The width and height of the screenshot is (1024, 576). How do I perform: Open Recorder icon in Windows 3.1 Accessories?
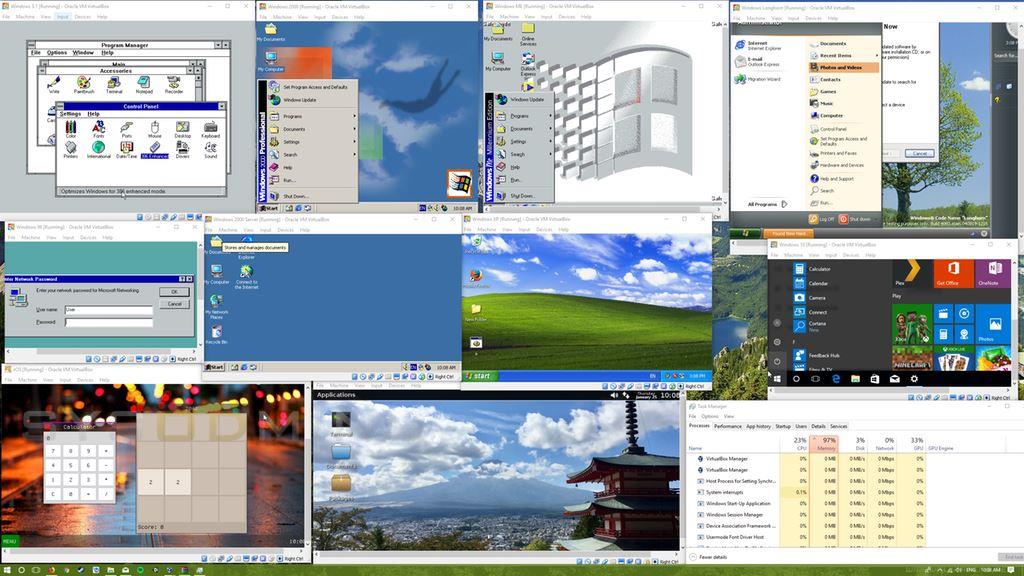pyautogui.click(x=174, y=84)
